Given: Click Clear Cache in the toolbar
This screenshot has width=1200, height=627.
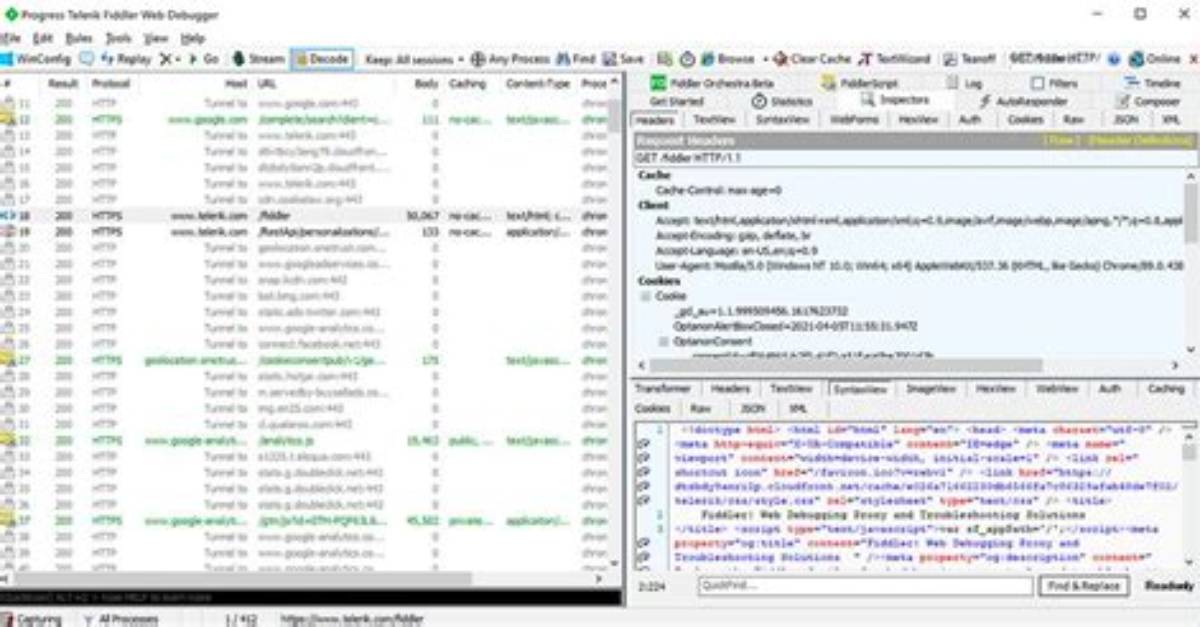Looking at the screenshot, I should click(x=812, y=60).
